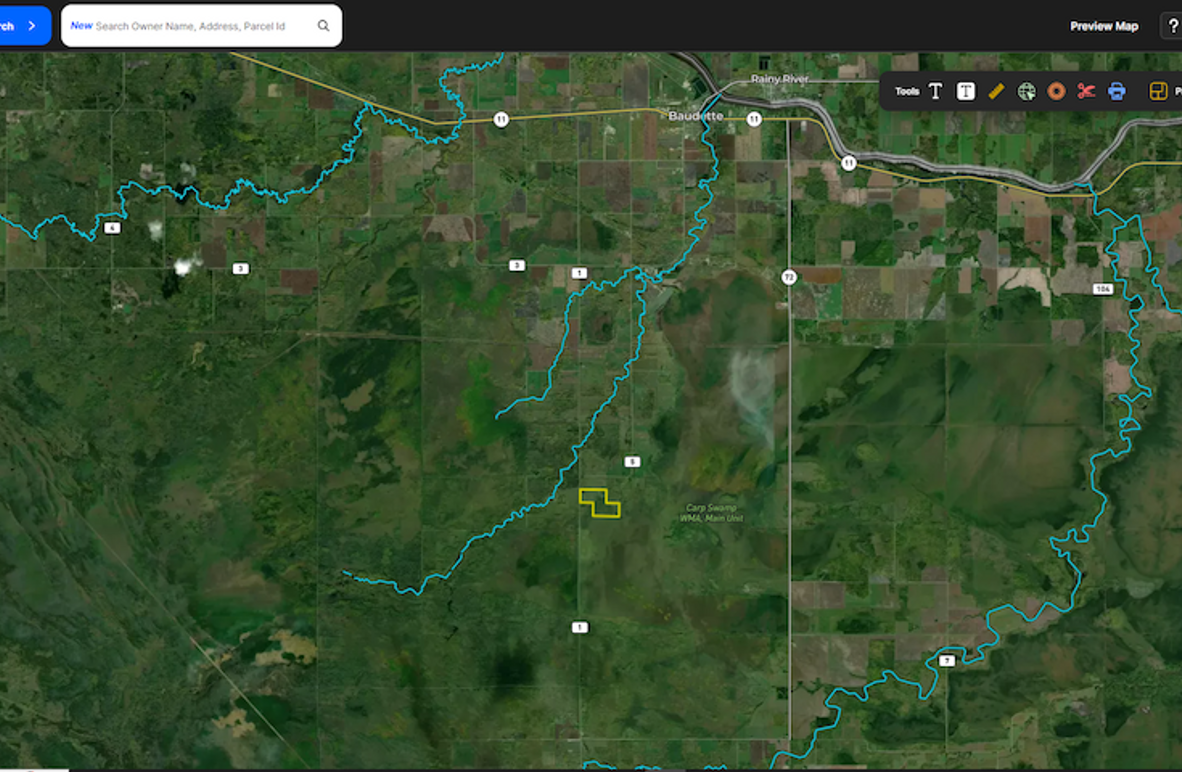Expand the blue search panel button
This screenshot has height=772, width=1182.
click(x=24, y=26)
